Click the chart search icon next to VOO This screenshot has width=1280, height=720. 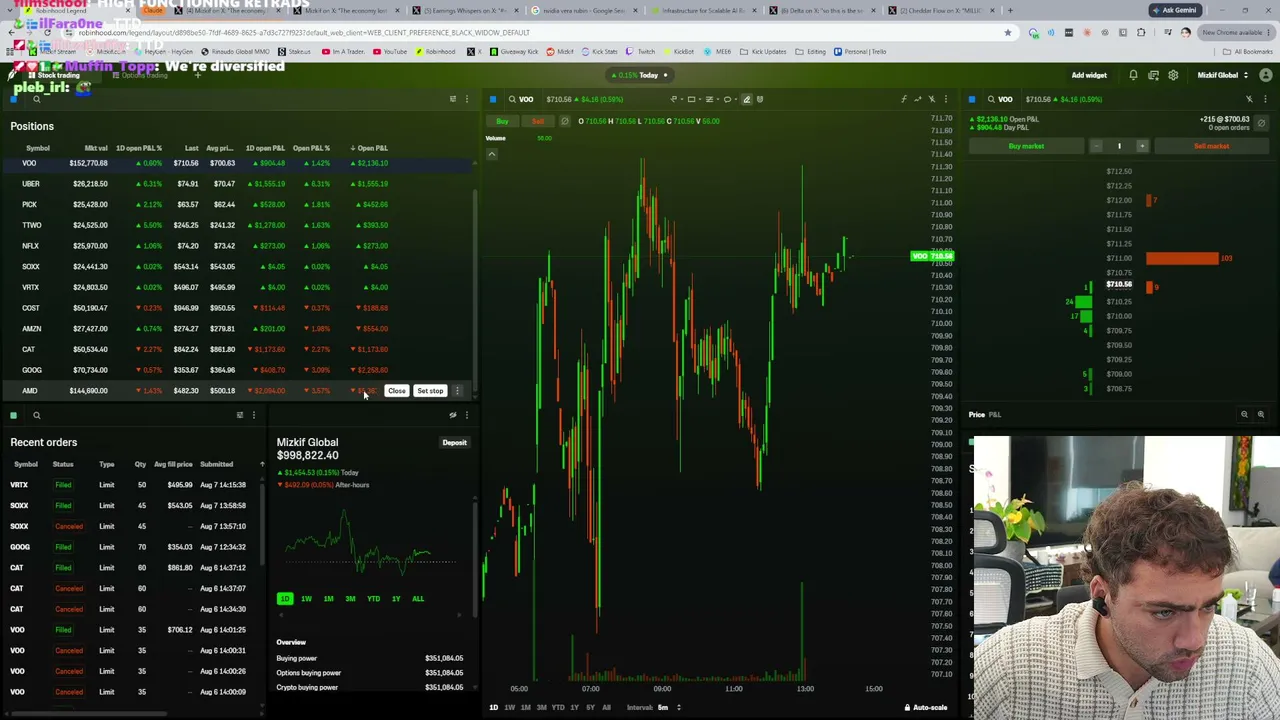512,99
